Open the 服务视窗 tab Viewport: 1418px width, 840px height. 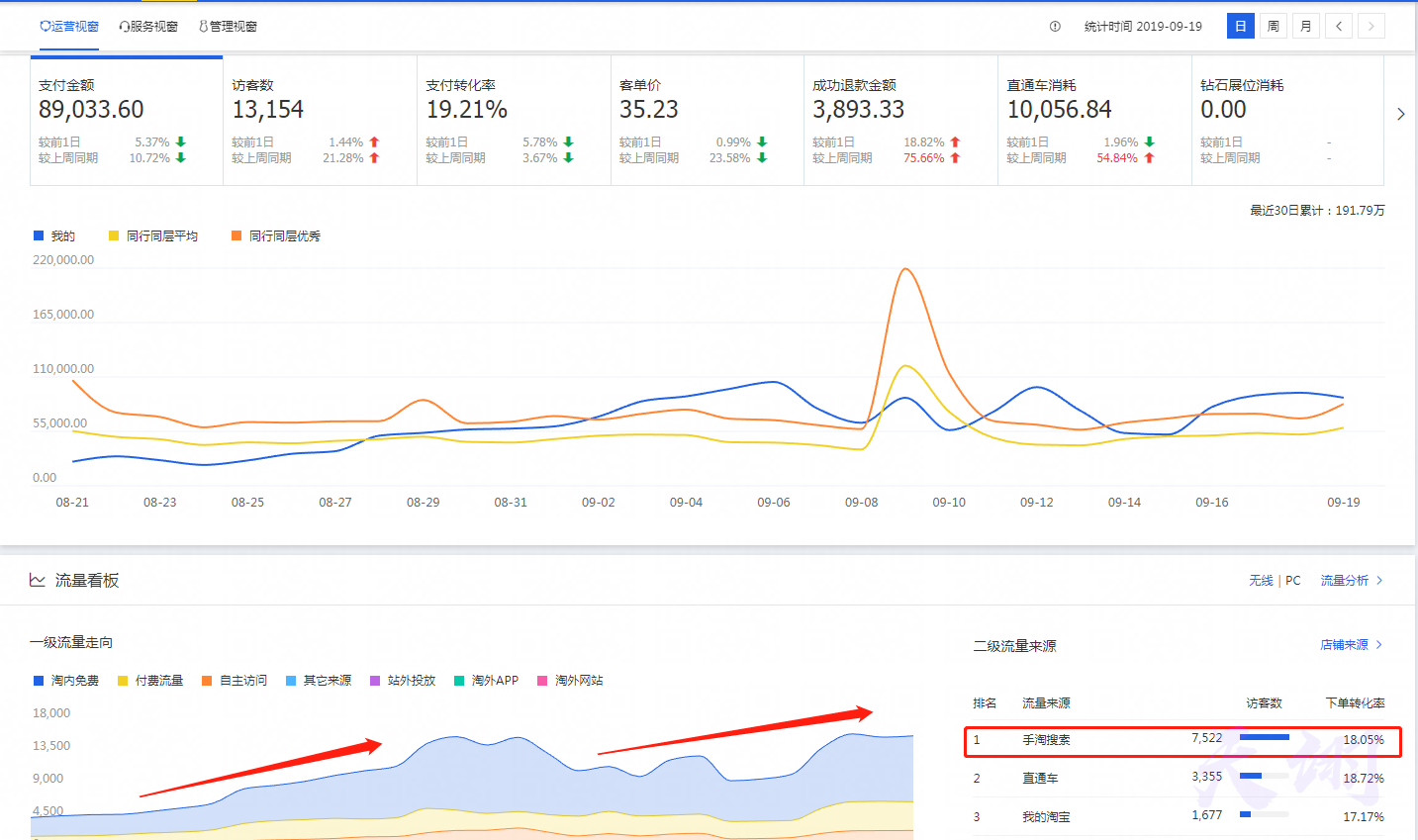tap(148, 27)
